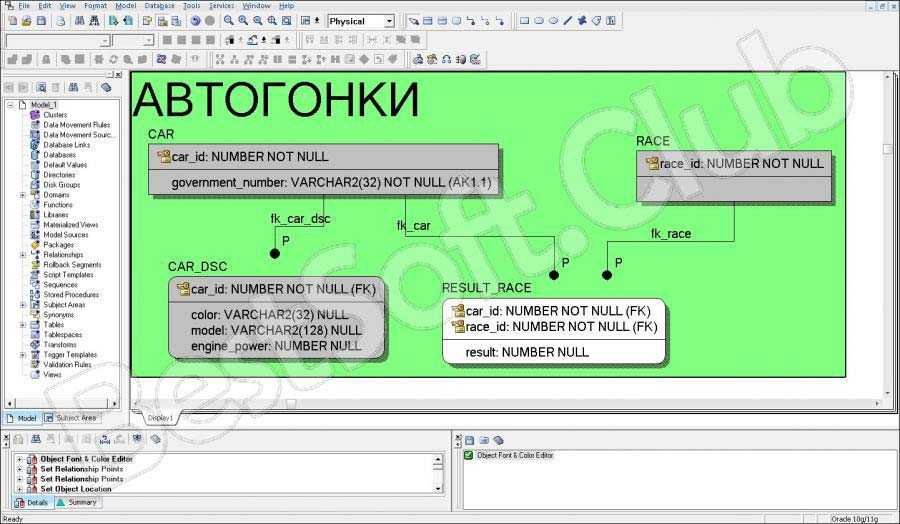900x524 pixels.
Task: Open the Model menu
Action: 126,6
